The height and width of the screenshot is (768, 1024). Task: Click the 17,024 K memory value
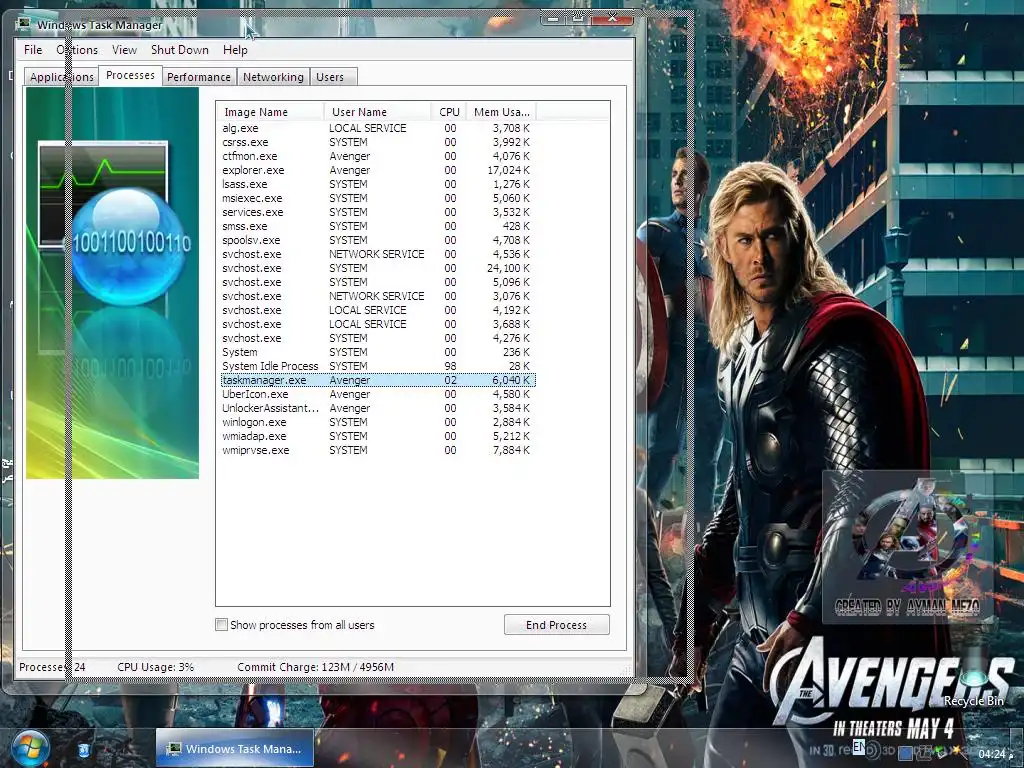pos(508,170)
